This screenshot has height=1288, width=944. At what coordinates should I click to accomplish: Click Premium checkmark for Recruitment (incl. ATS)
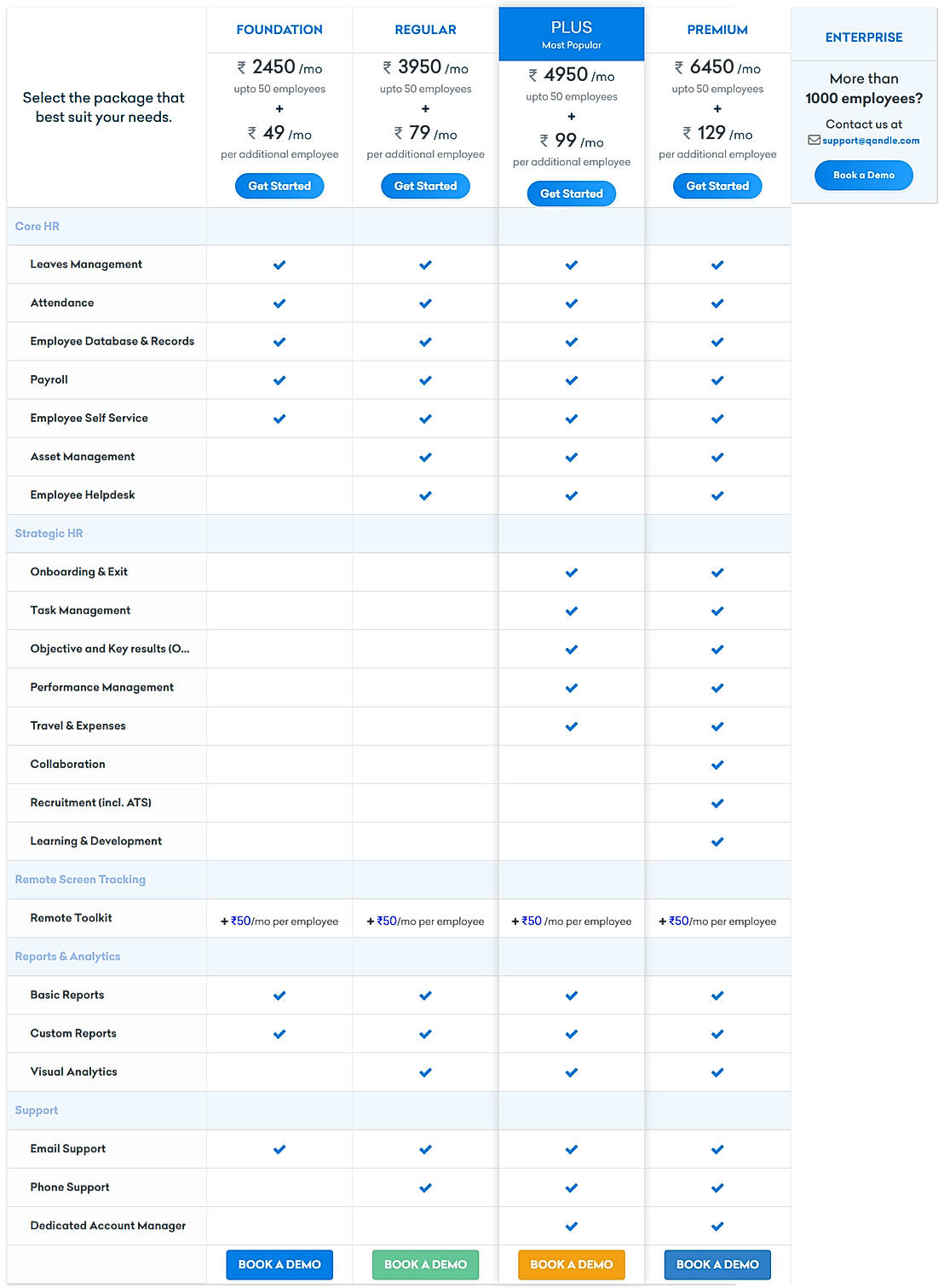click(717, 804)
